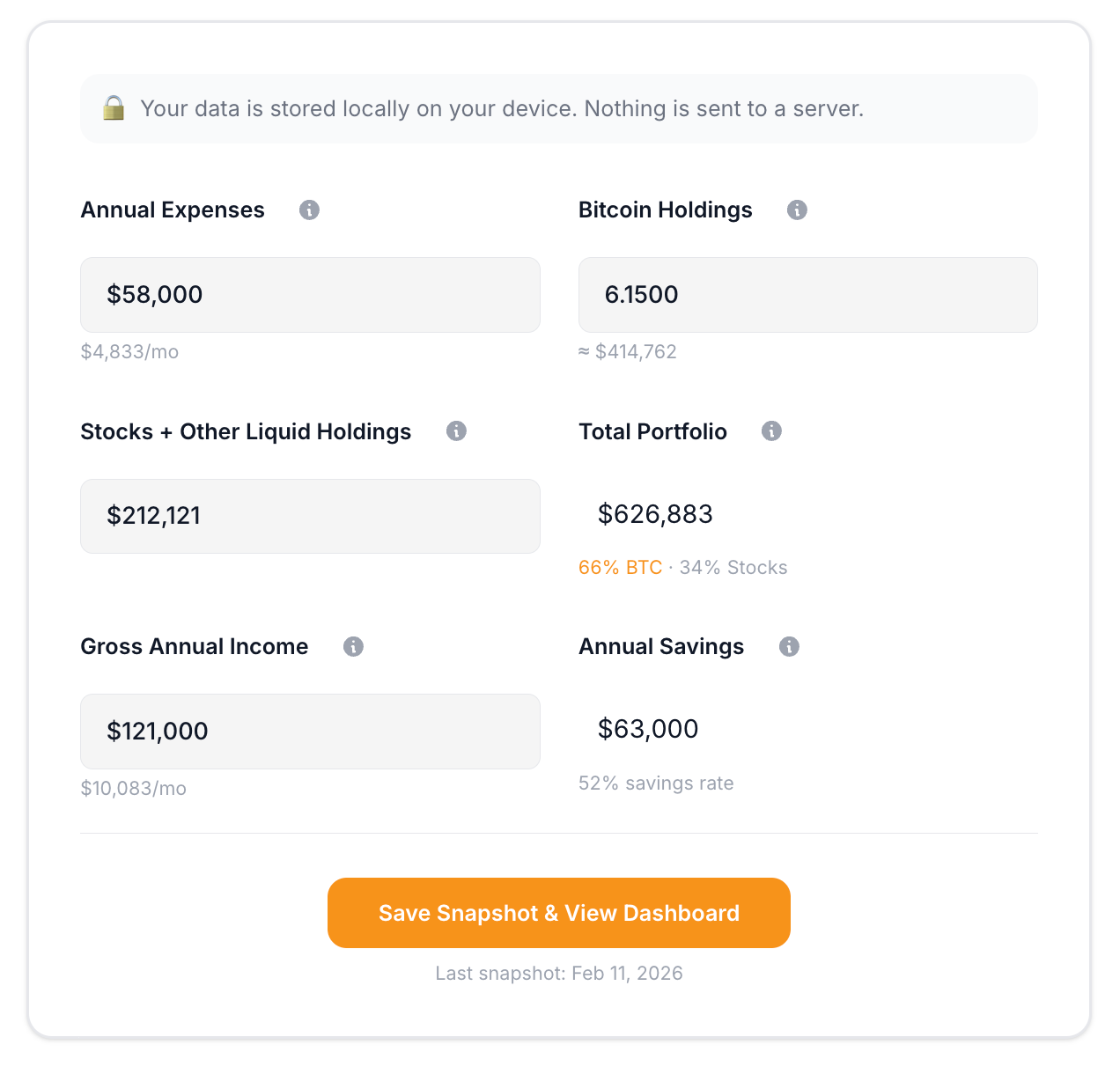Screen dimensions: 1120x1074
Task: Open the Bitcoin Holdings info tooltip icon
Action: (x=797, y=210)
